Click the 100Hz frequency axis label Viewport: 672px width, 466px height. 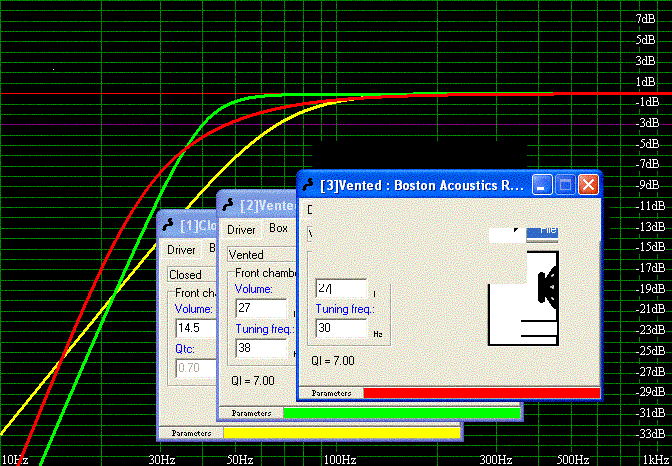click(x=340, y=460)
